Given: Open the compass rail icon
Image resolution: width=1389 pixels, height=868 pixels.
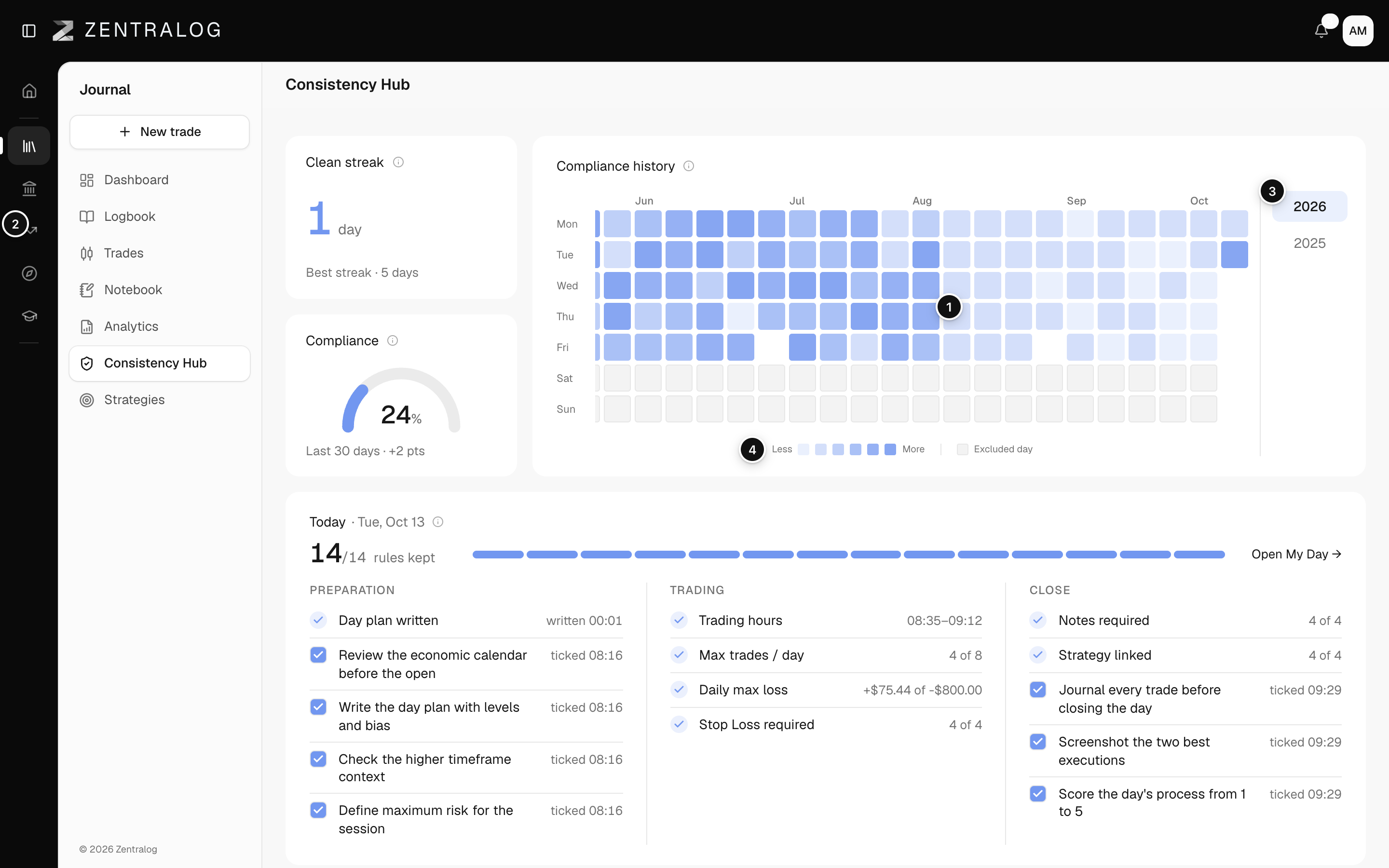Looking at the screenshot, I should tap(29, 273).
